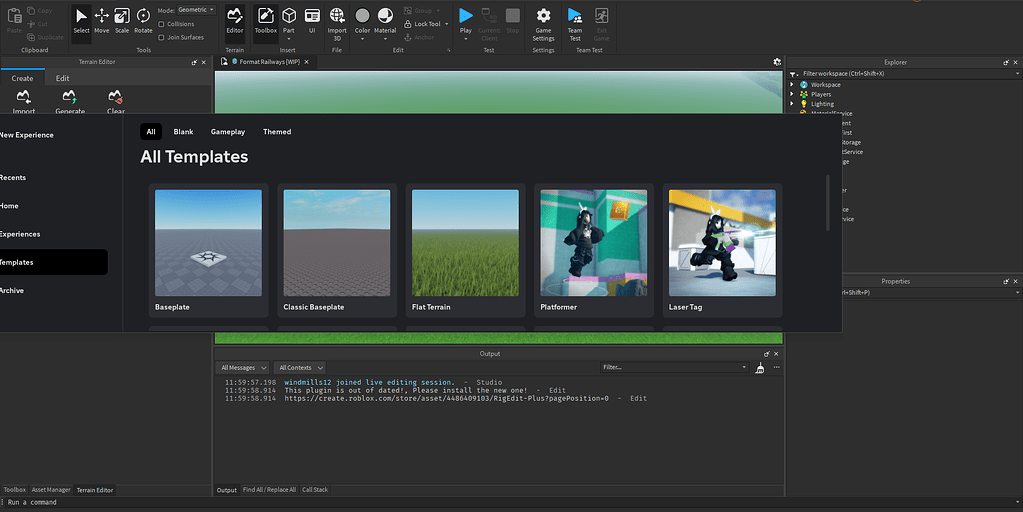1023x512 pixels.
Task: Select the Themed templates filter
Action: 277,132
